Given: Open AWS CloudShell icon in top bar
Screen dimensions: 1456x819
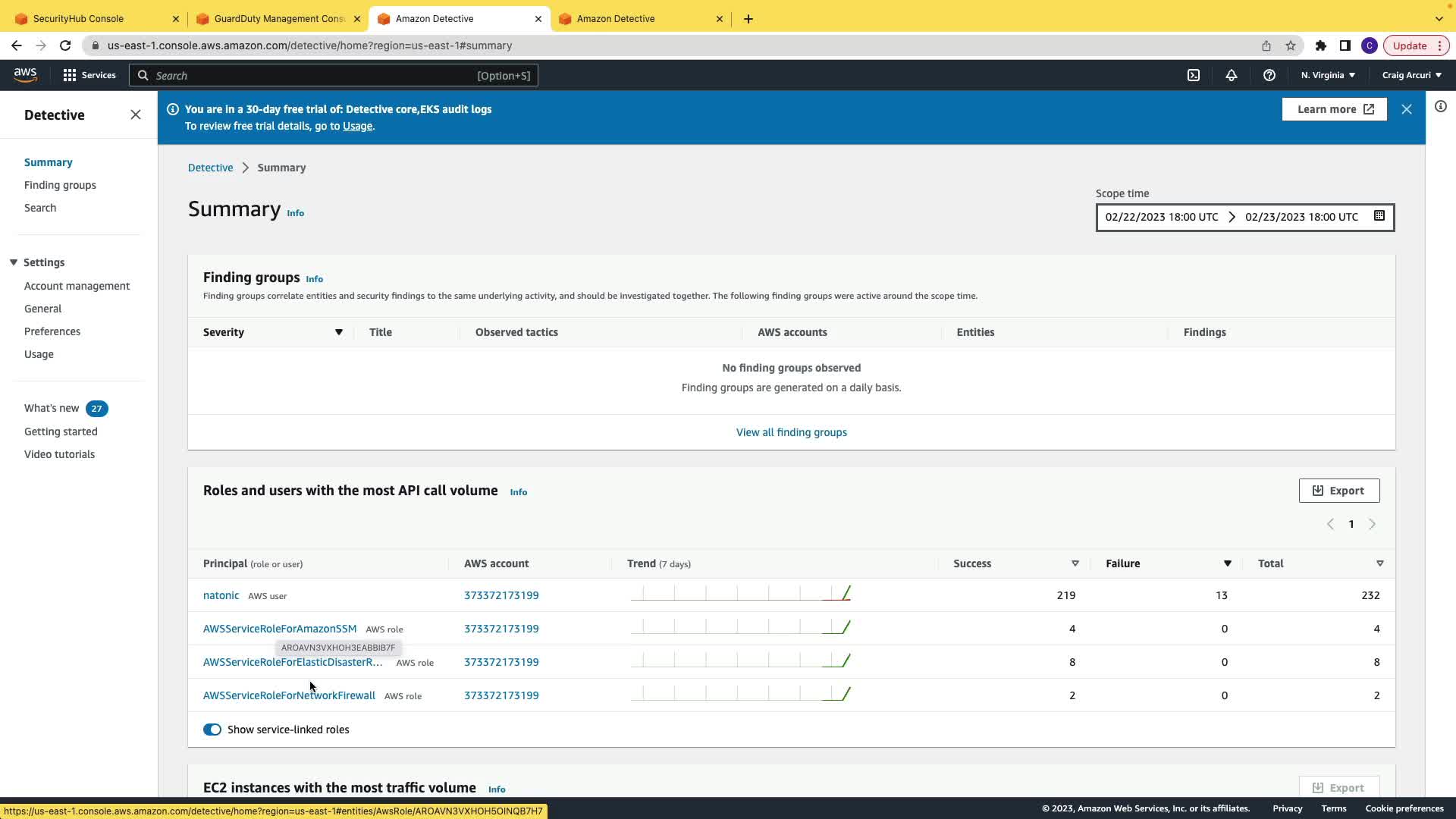Looking at the screenshot, I should click(x=1194, y=75).
